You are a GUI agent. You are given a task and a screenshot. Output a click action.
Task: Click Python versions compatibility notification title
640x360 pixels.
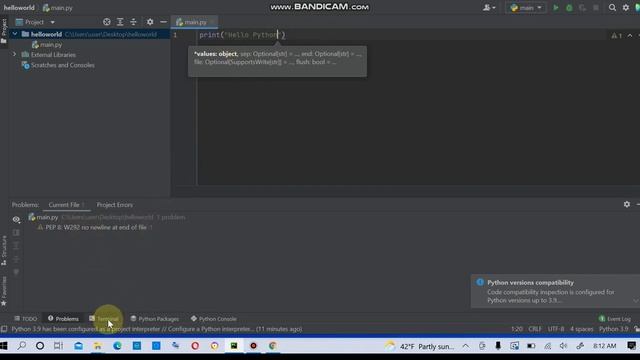530,282
